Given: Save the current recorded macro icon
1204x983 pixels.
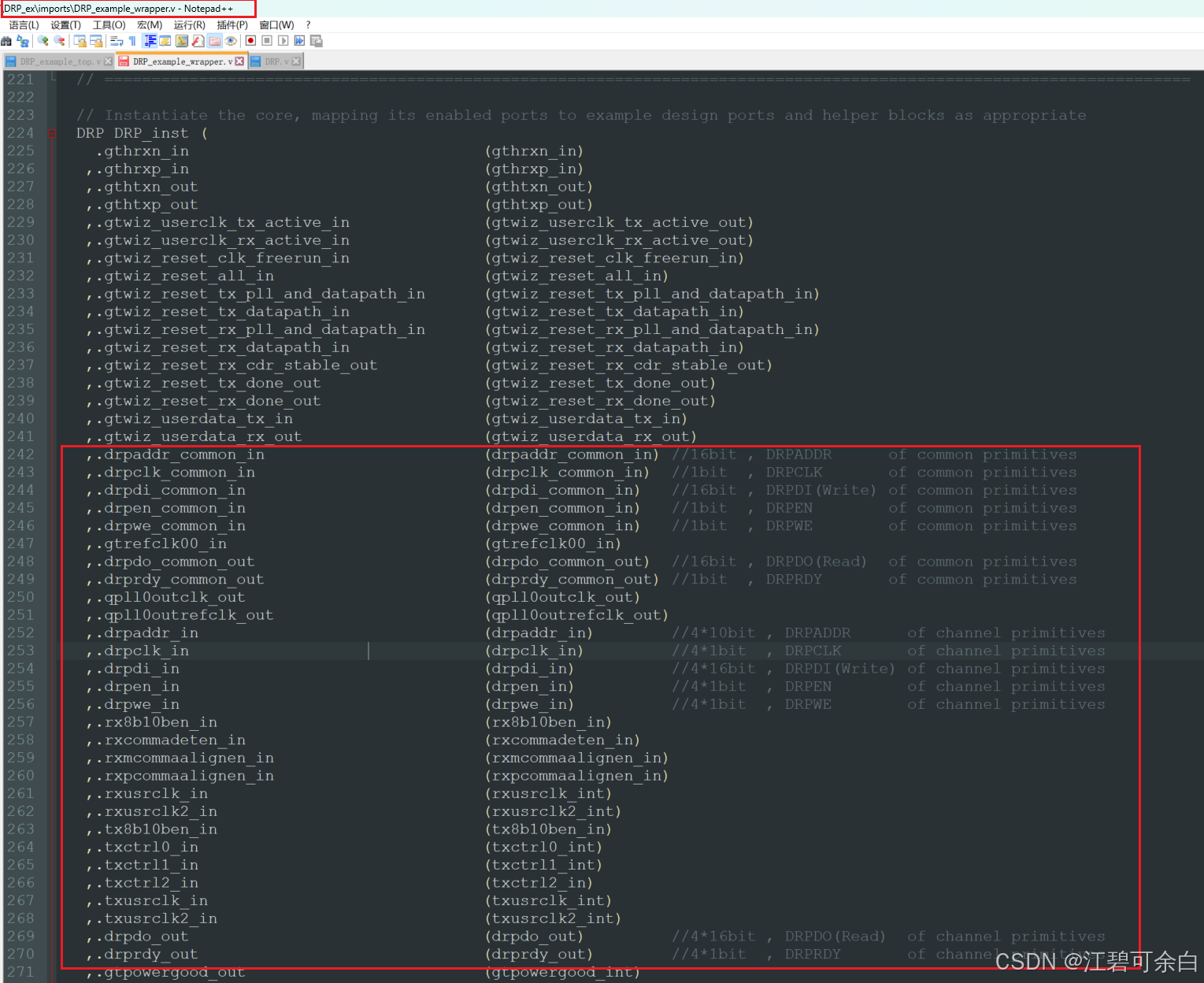Looking at the screenshot, I should coord(317,41).
